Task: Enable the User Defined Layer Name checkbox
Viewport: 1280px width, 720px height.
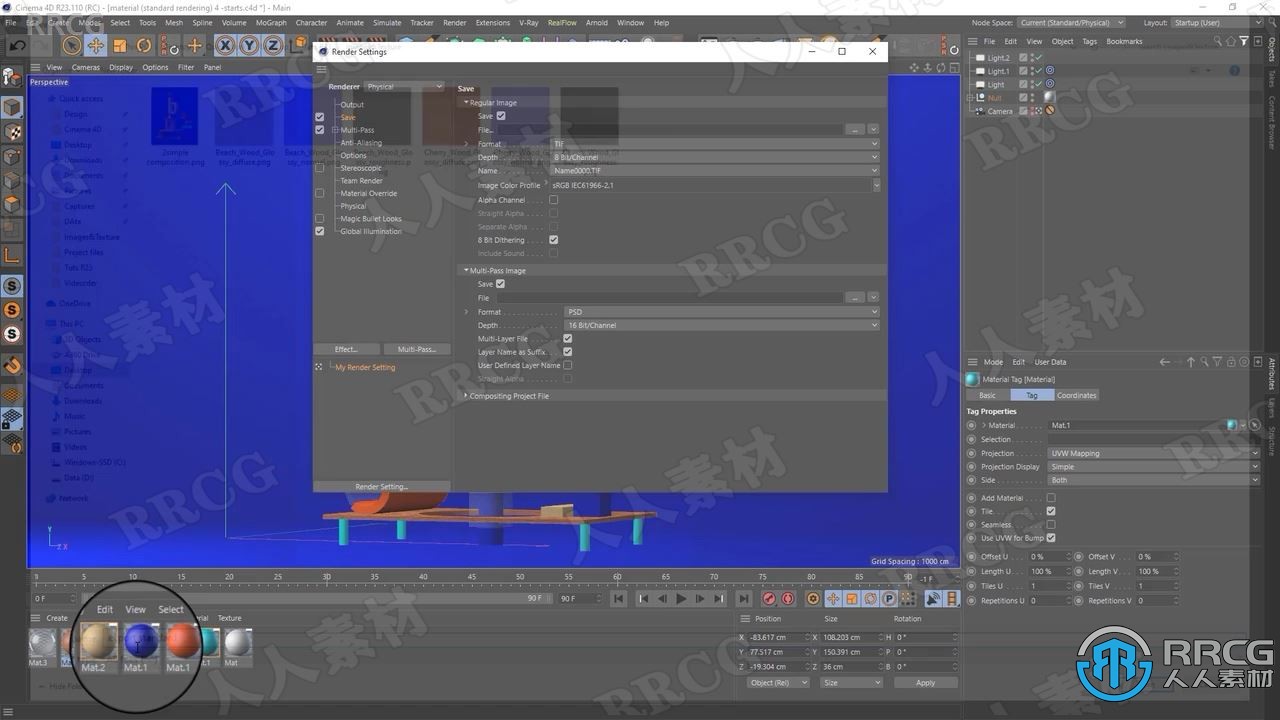Action: point(568,365)
